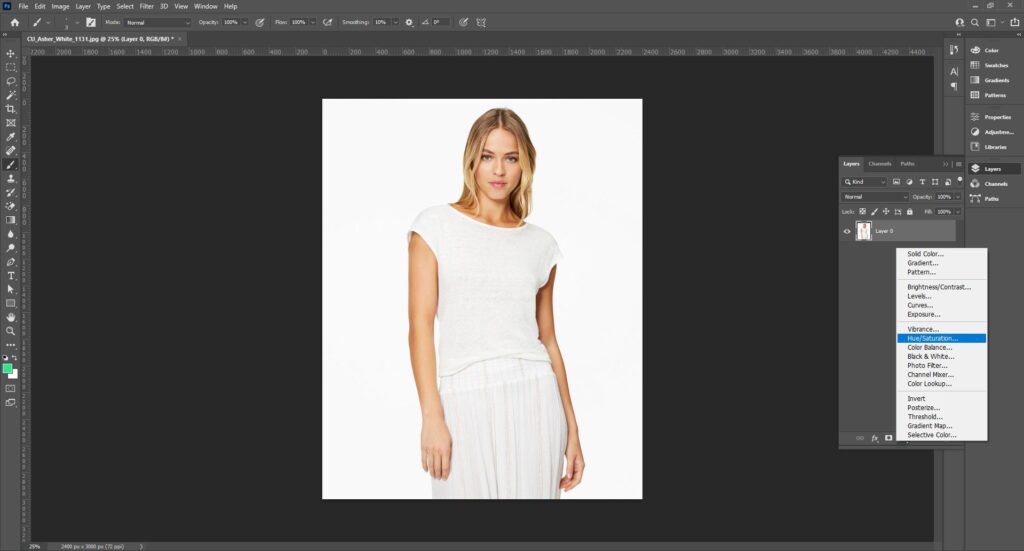Toggle lock transparent pixels for layer
The height and width of the screenshot is (551, 1024).
pyautogui.click(x=862, y=212)
